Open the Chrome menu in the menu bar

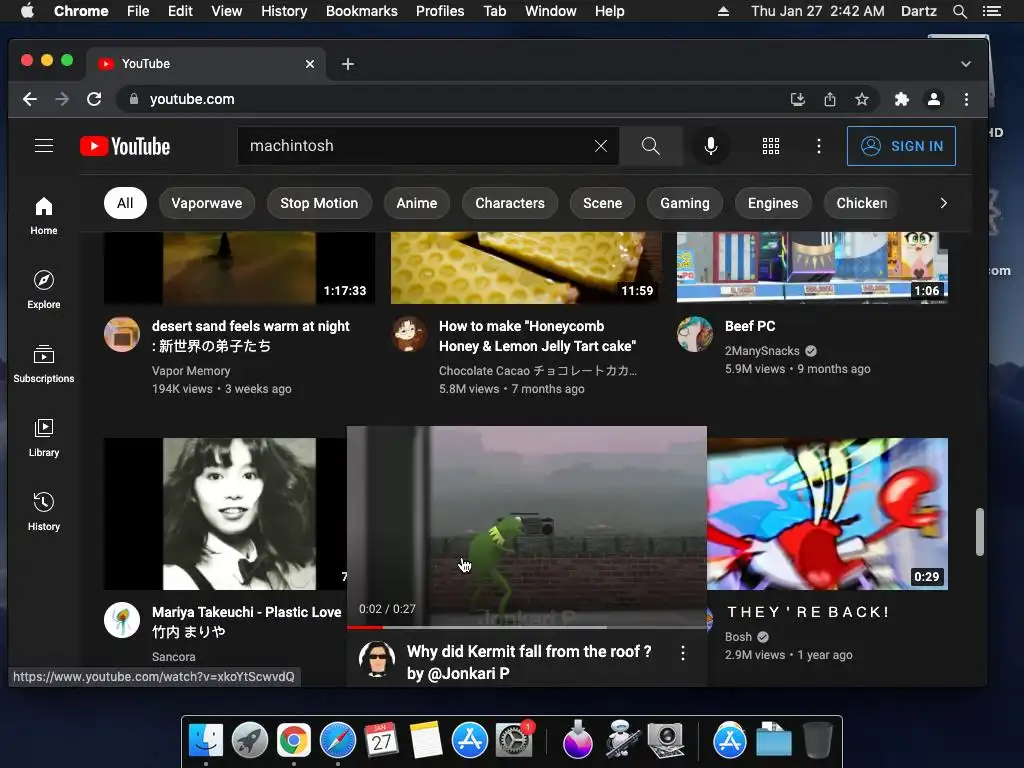(x=81, y=11)
